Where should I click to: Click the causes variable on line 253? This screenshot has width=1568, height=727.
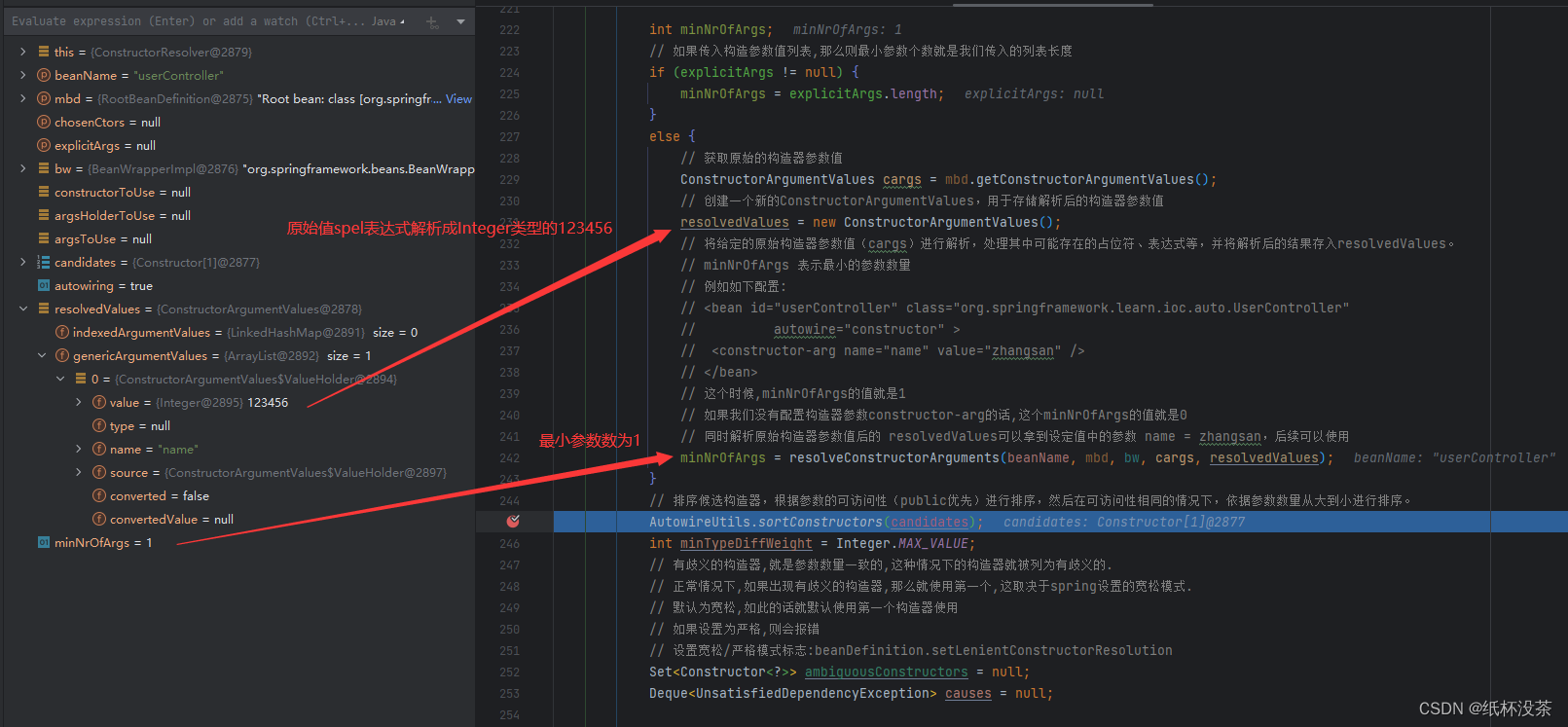pos(967,694)
